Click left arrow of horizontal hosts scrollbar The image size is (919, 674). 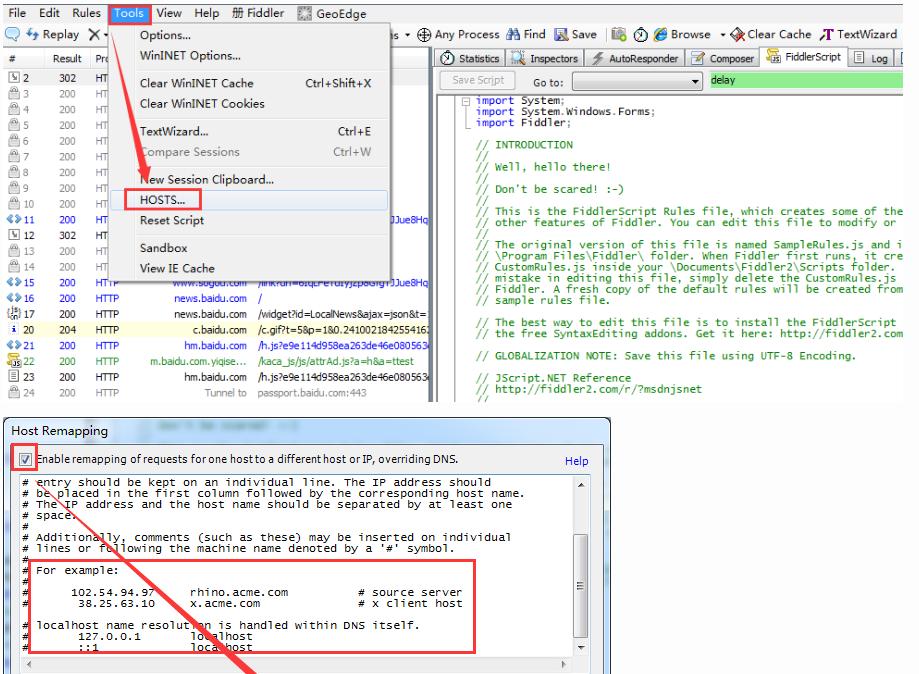[29, 664]
